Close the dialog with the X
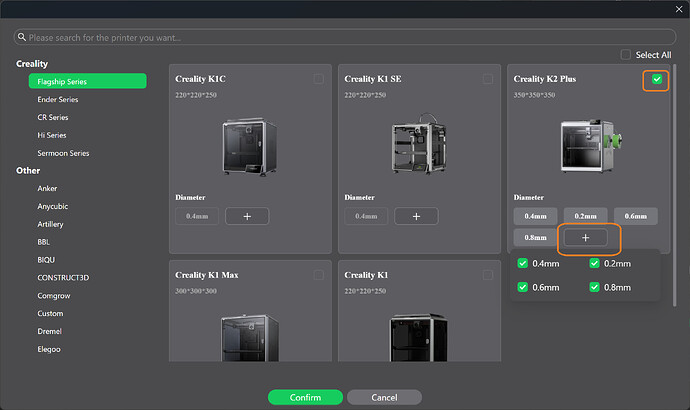 (x=679, y=9)
